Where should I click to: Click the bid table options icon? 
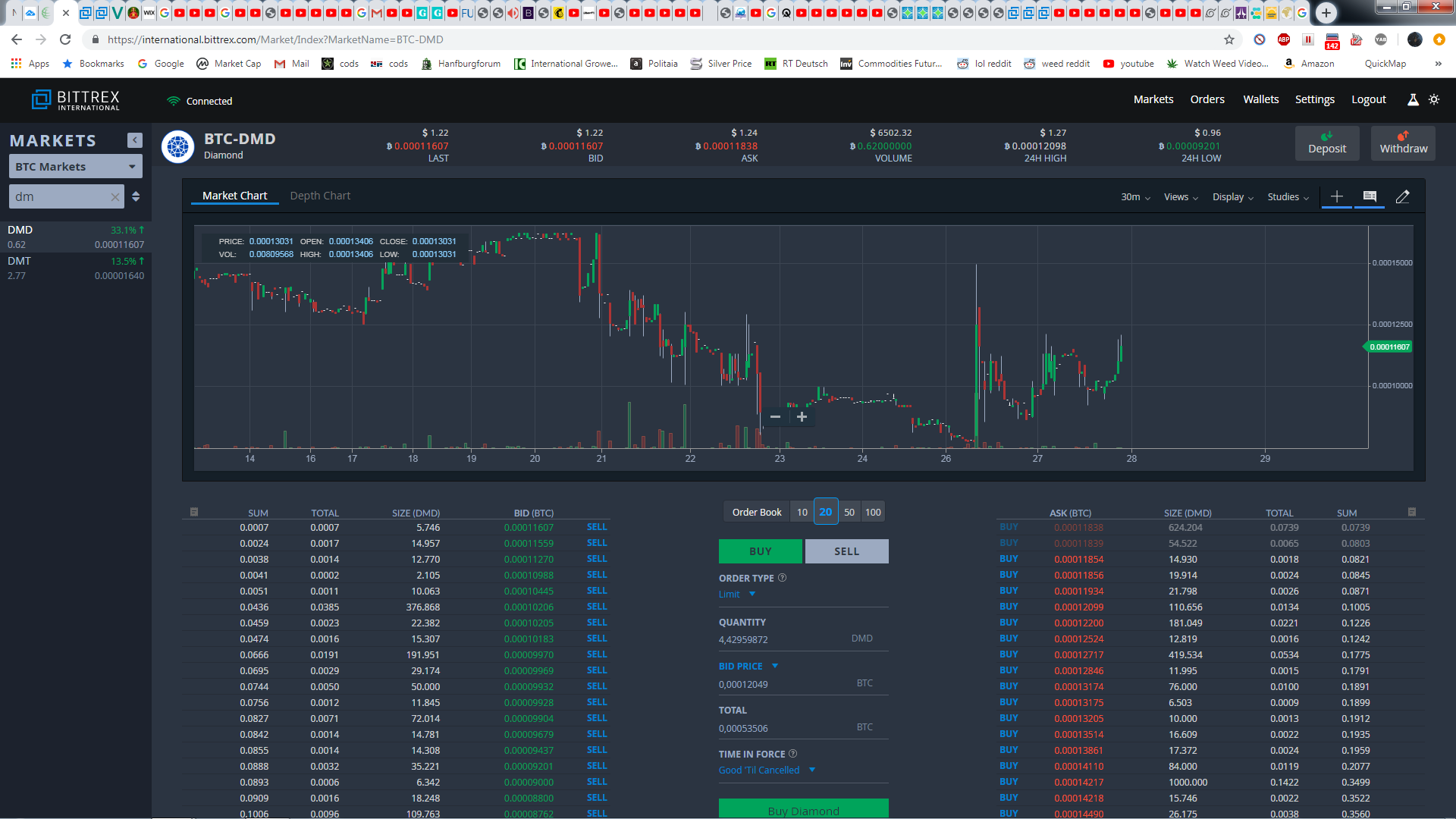(194, 512)
